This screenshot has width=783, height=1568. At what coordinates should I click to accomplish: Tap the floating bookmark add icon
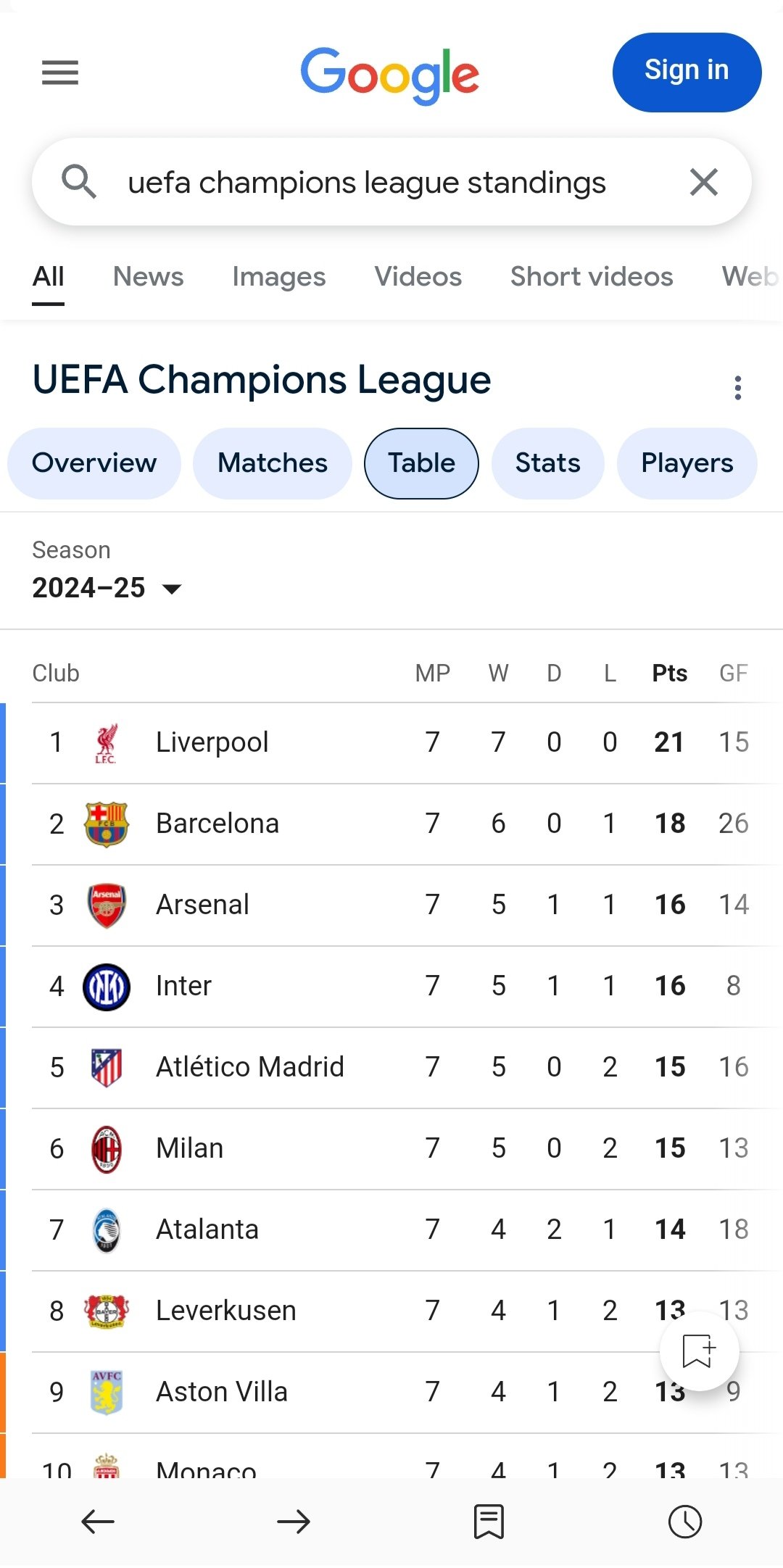click(699, 1351)
